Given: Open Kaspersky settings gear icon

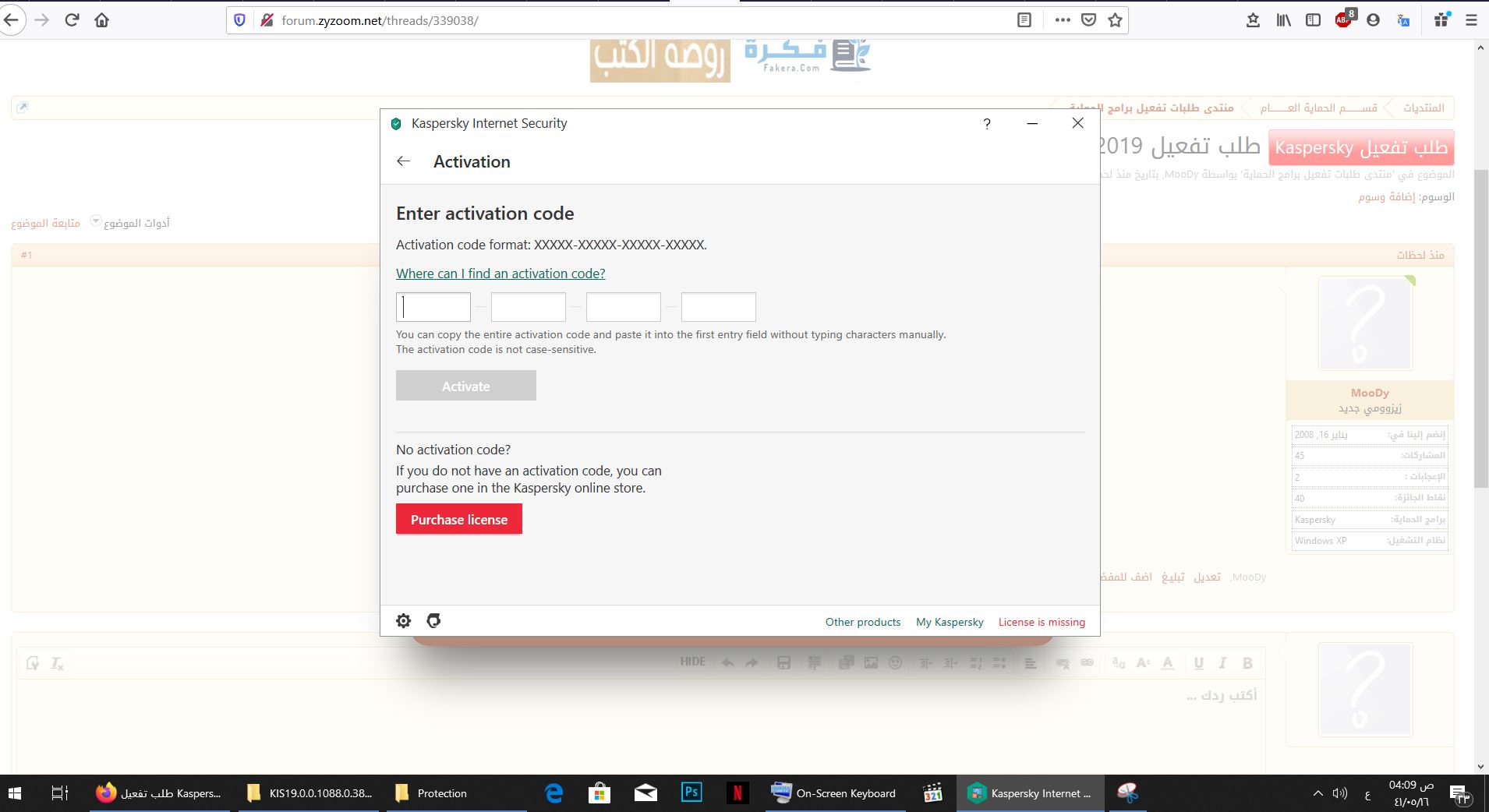Looking at the screenshot, I should (x=403, y=620).
